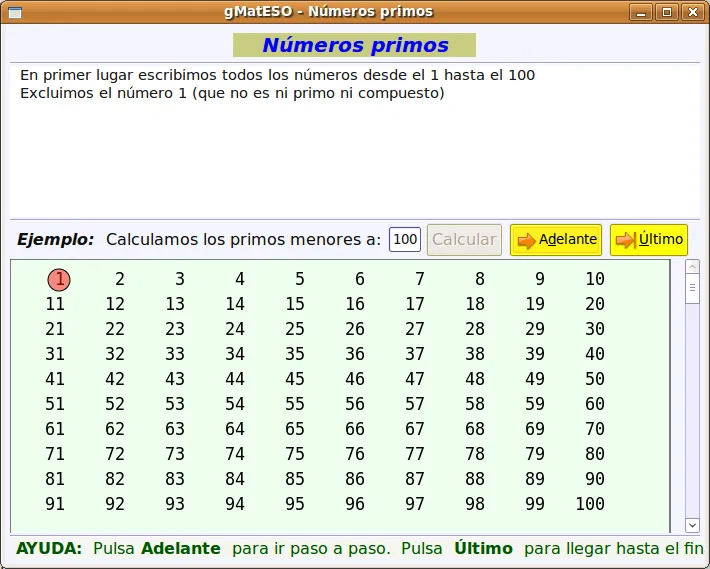Click number 81 in the grid
Viewport: 710px width, 569px height.
click(55, 478)
